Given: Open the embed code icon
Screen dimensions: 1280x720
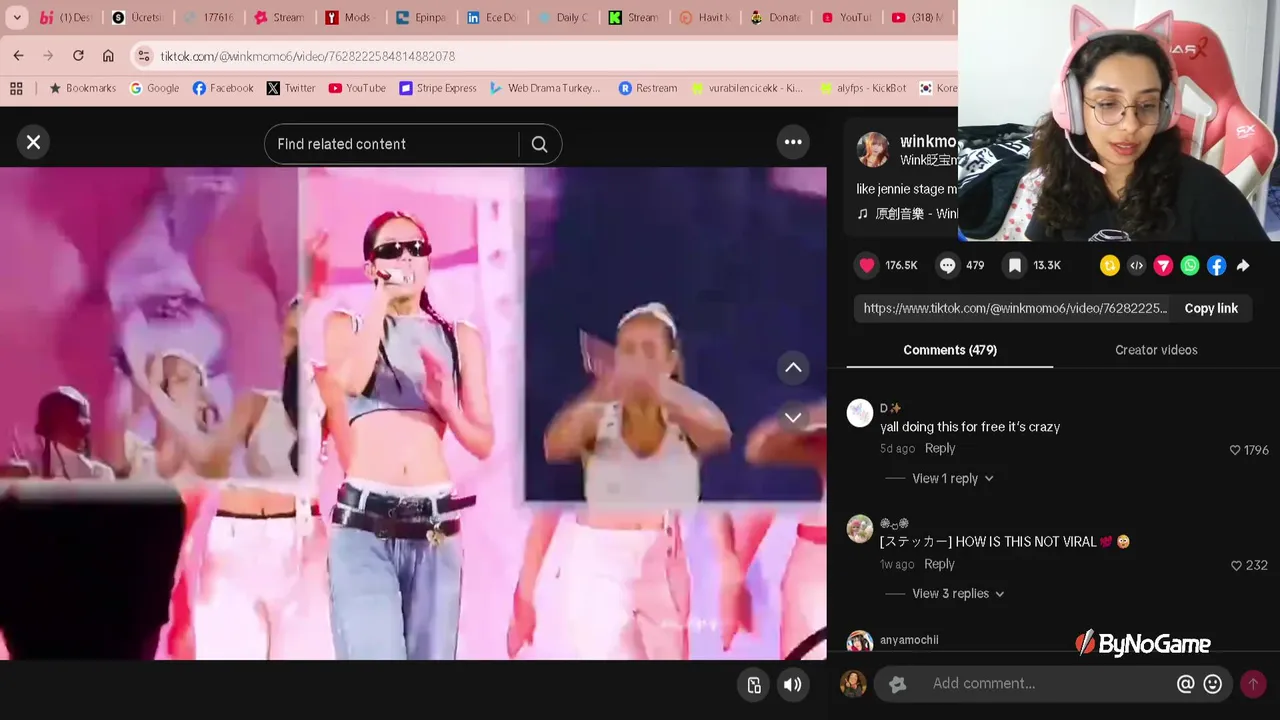Looking at the screenshot, I should coord(1136,265).
